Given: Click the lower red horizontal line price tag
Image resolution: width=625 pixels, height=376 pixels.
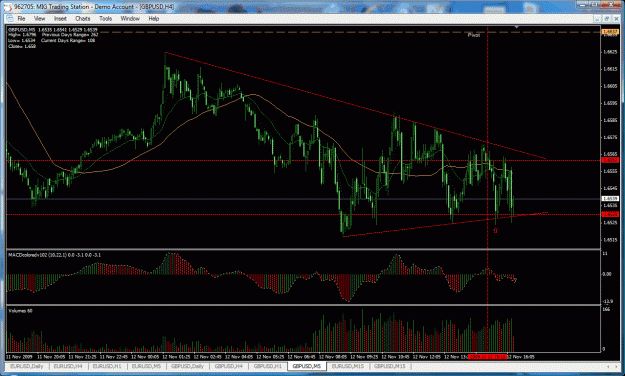Looking at the screenshot, I should tap(610, 215).
